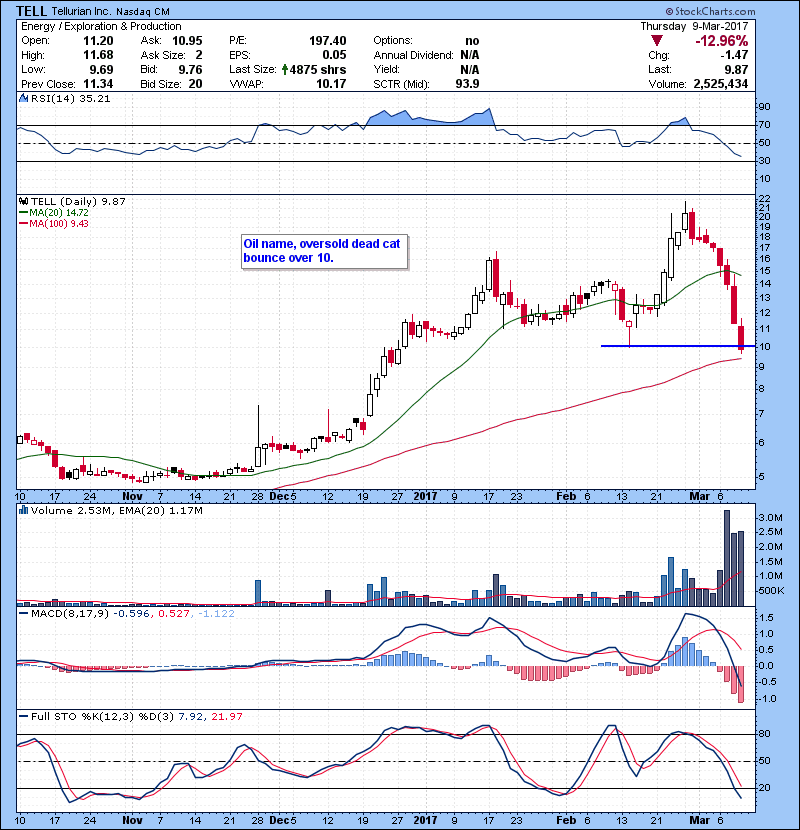
Task: Click the SCTR (Mid) value 93.9
Action: coord(467,84)
